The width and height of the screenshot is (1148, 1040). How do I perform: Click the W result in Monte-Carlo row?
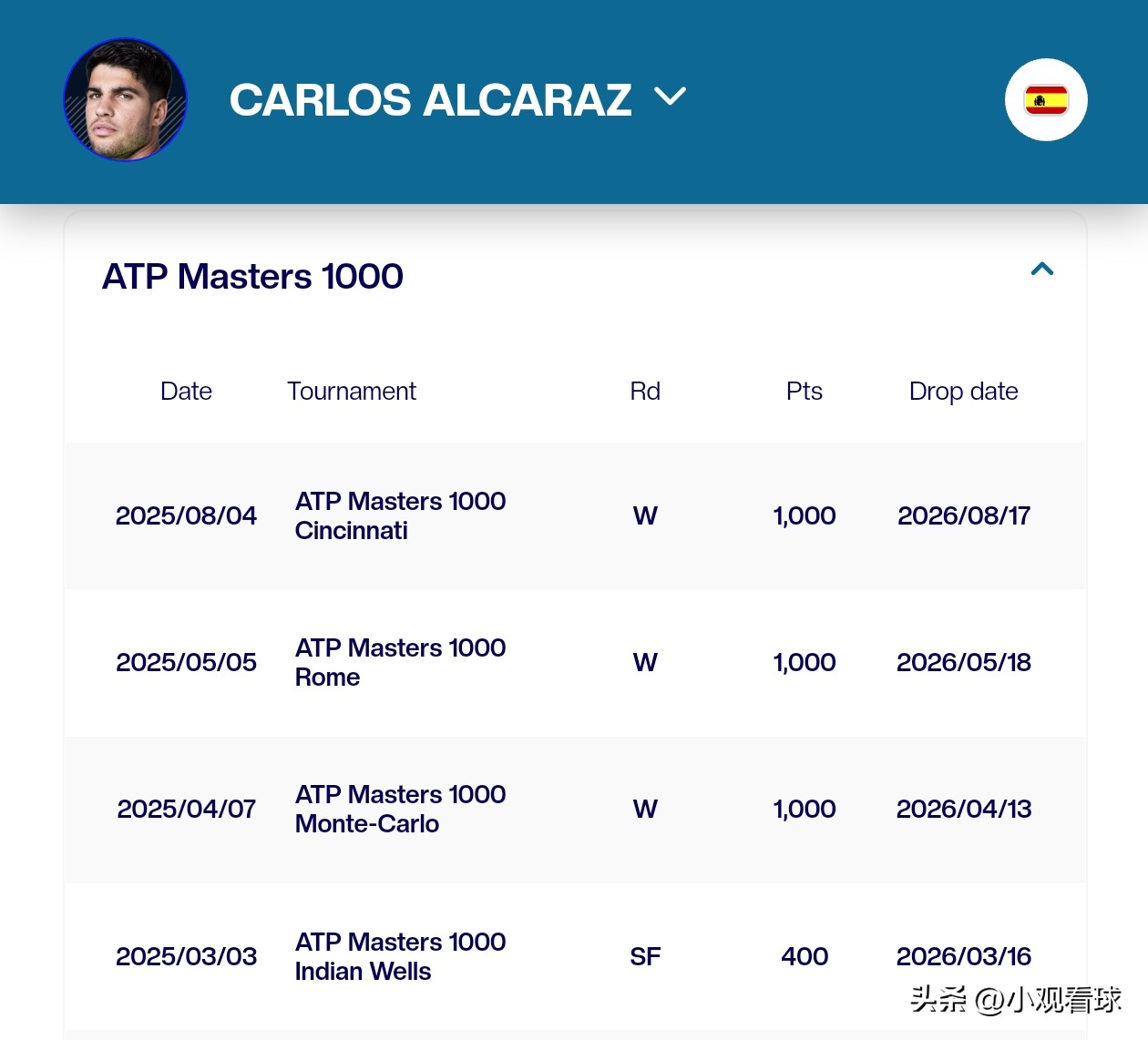[645, 809]
